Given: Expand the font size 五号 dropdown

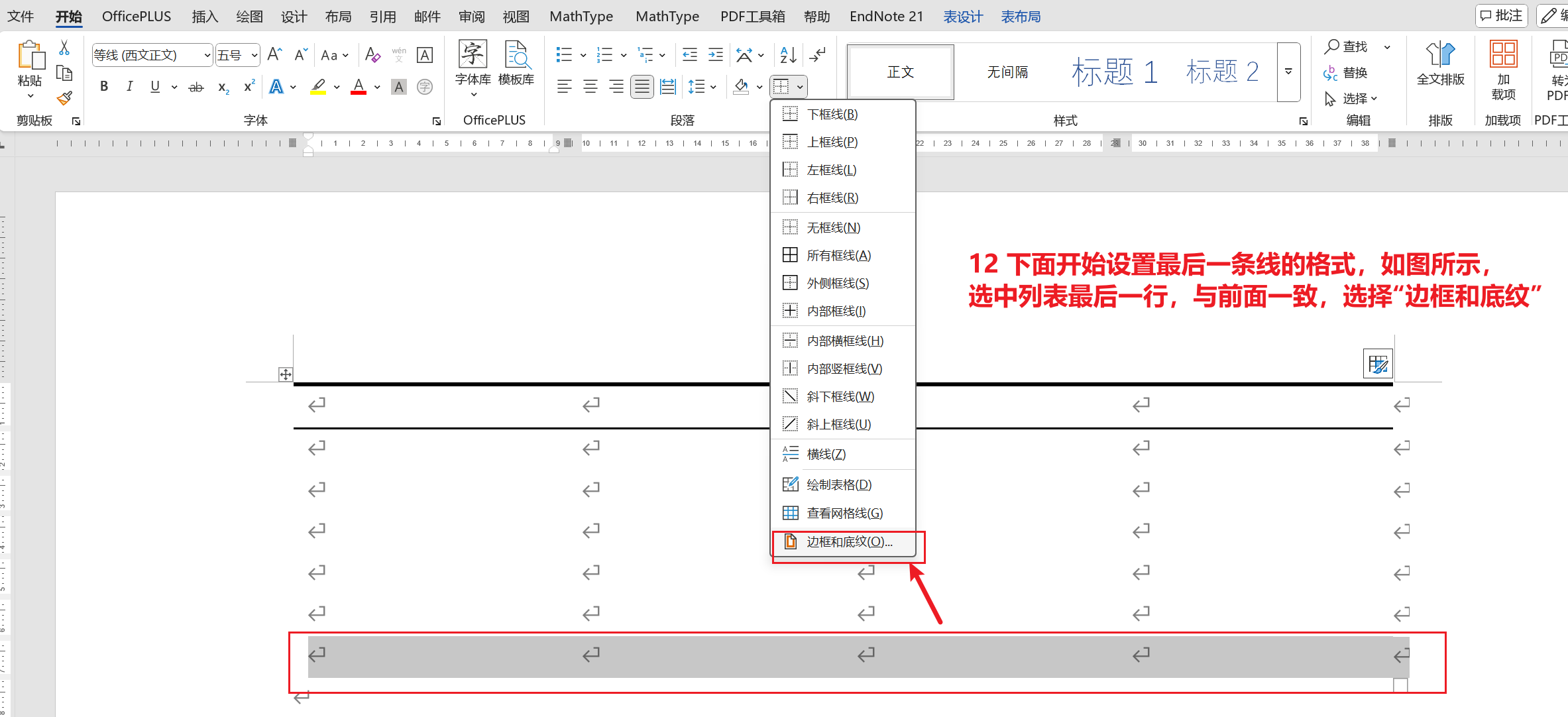Looking at the screenshot, I should click(254, 55).
